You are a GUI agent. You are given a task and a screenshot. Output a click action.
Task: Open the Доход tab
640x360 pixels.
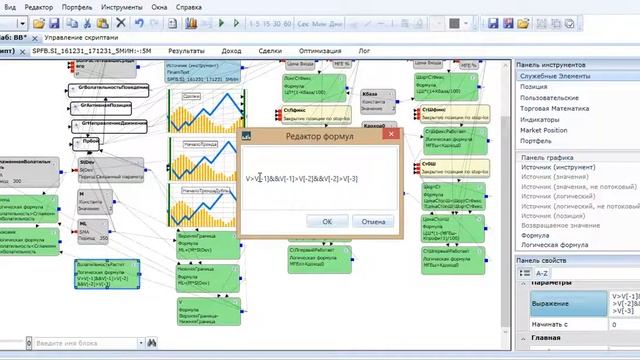click(x=231, y=51)
